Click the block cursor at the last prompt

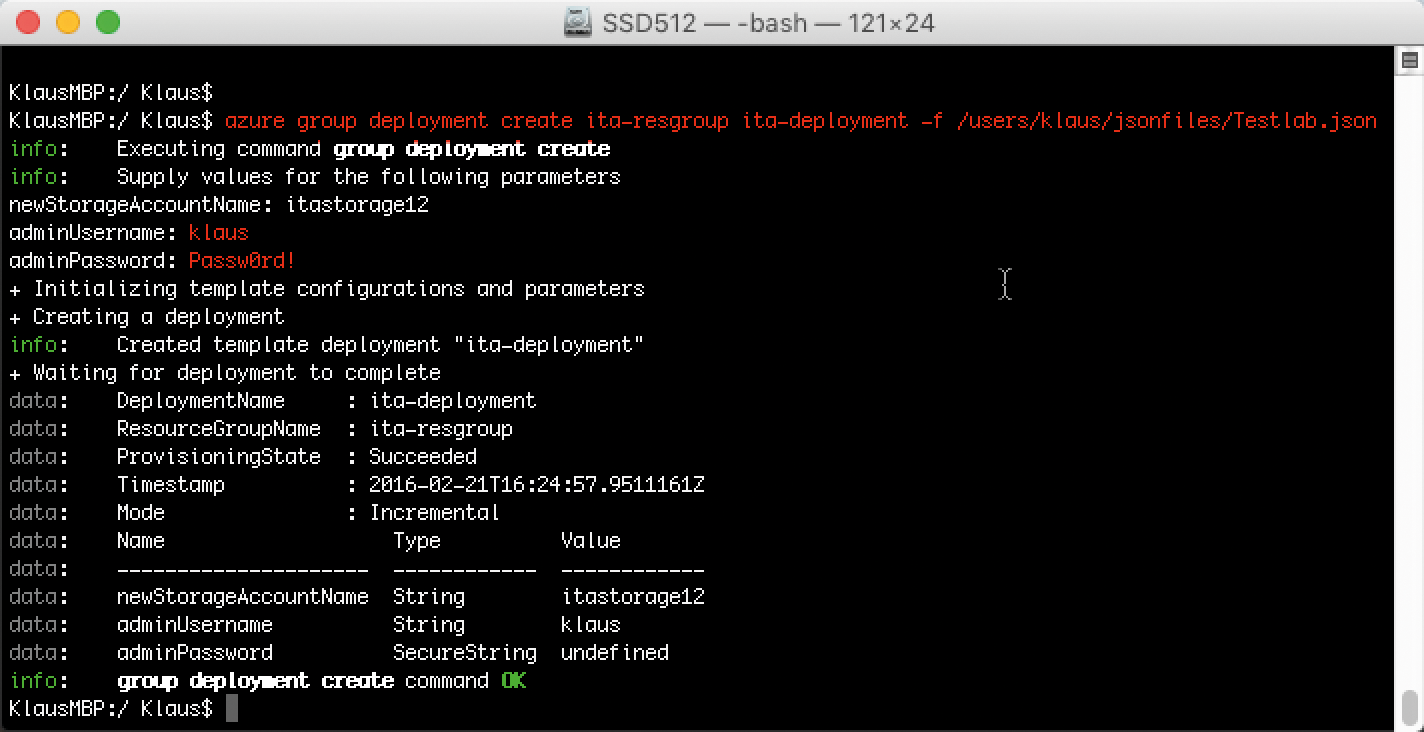pyautogui.click(x=232, y=709)
